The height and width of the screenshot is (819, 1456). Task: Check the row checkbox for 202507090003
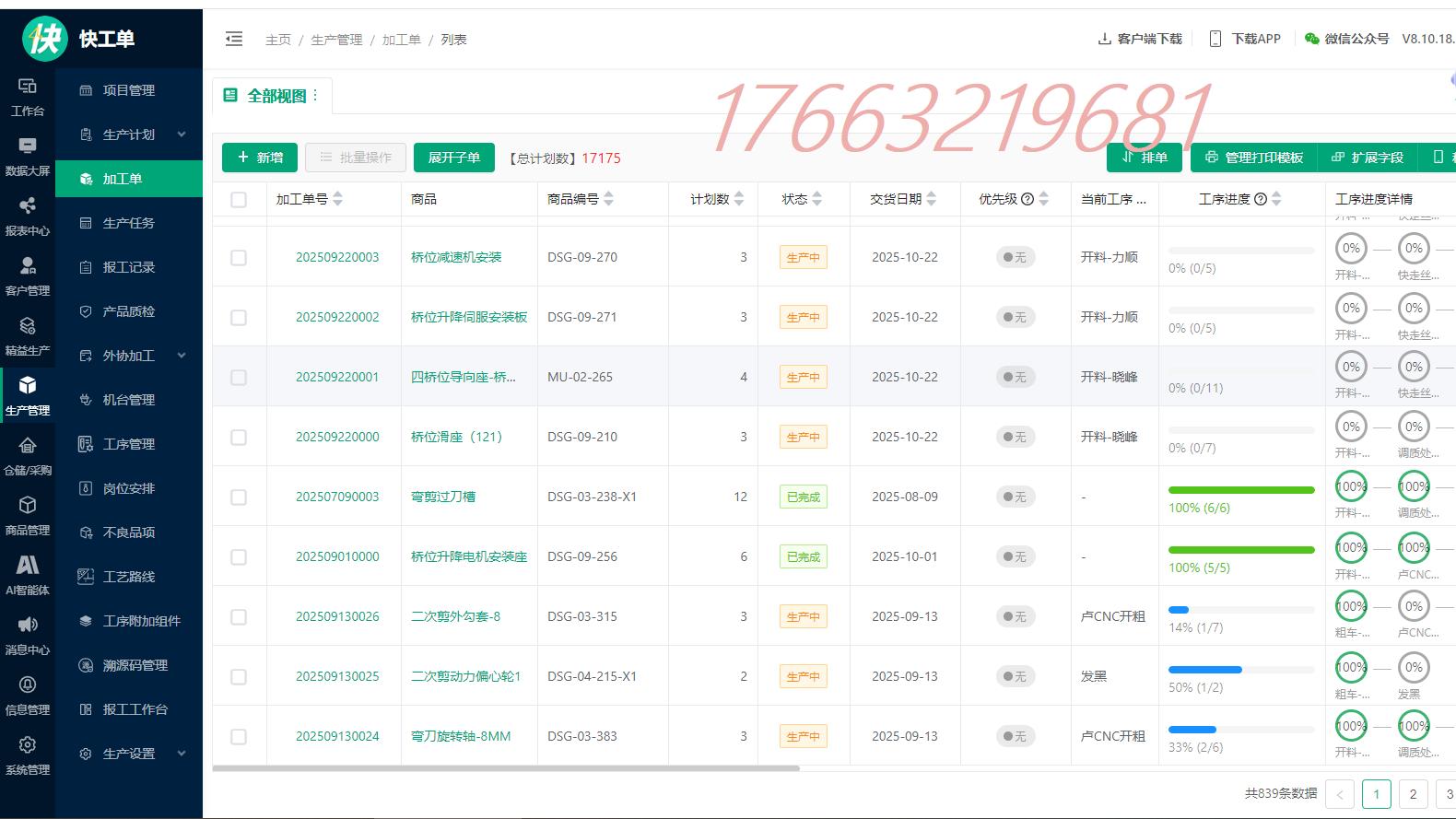[x=239, y=497]
